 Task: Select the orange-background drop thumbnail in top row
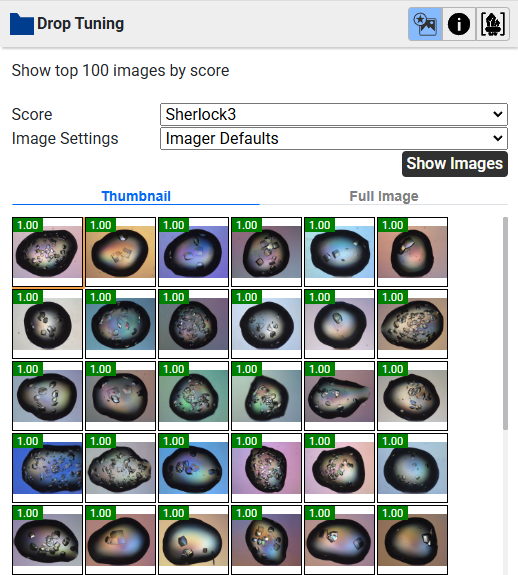coord(120,252)
